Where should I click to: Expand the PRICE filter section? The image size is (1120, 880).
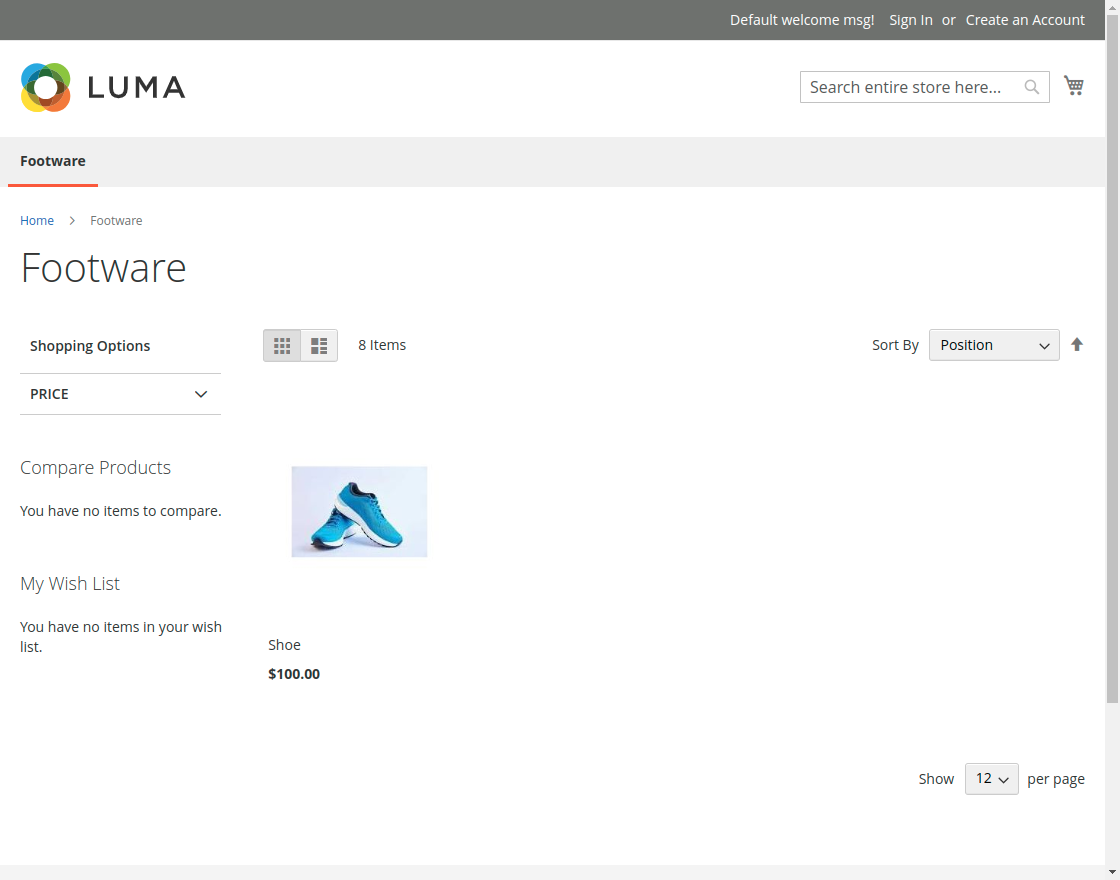pyautogui.click(x=120, y=394)
